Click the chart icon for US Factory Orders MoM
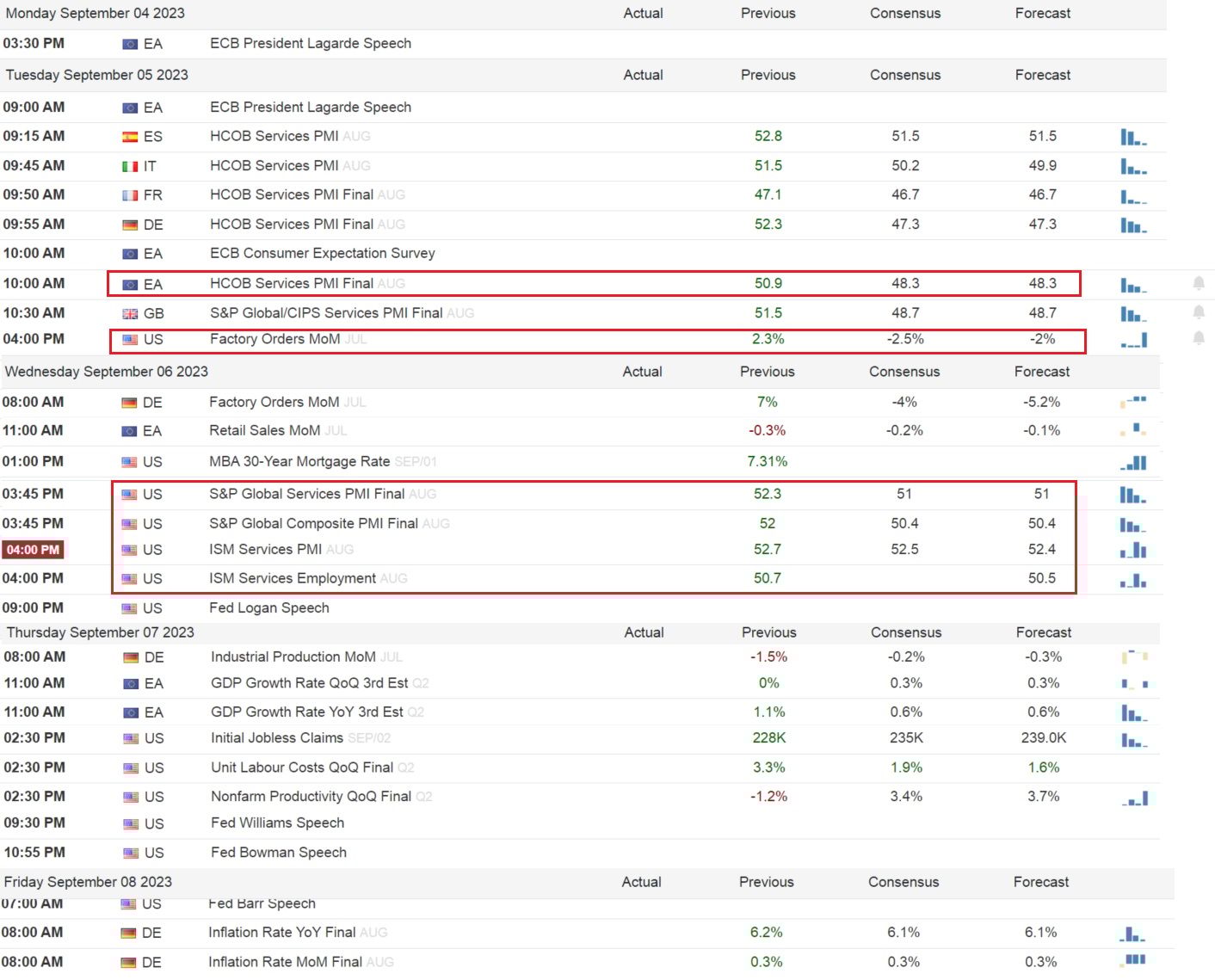The image size is (1215, 980). click(1133, 341)
